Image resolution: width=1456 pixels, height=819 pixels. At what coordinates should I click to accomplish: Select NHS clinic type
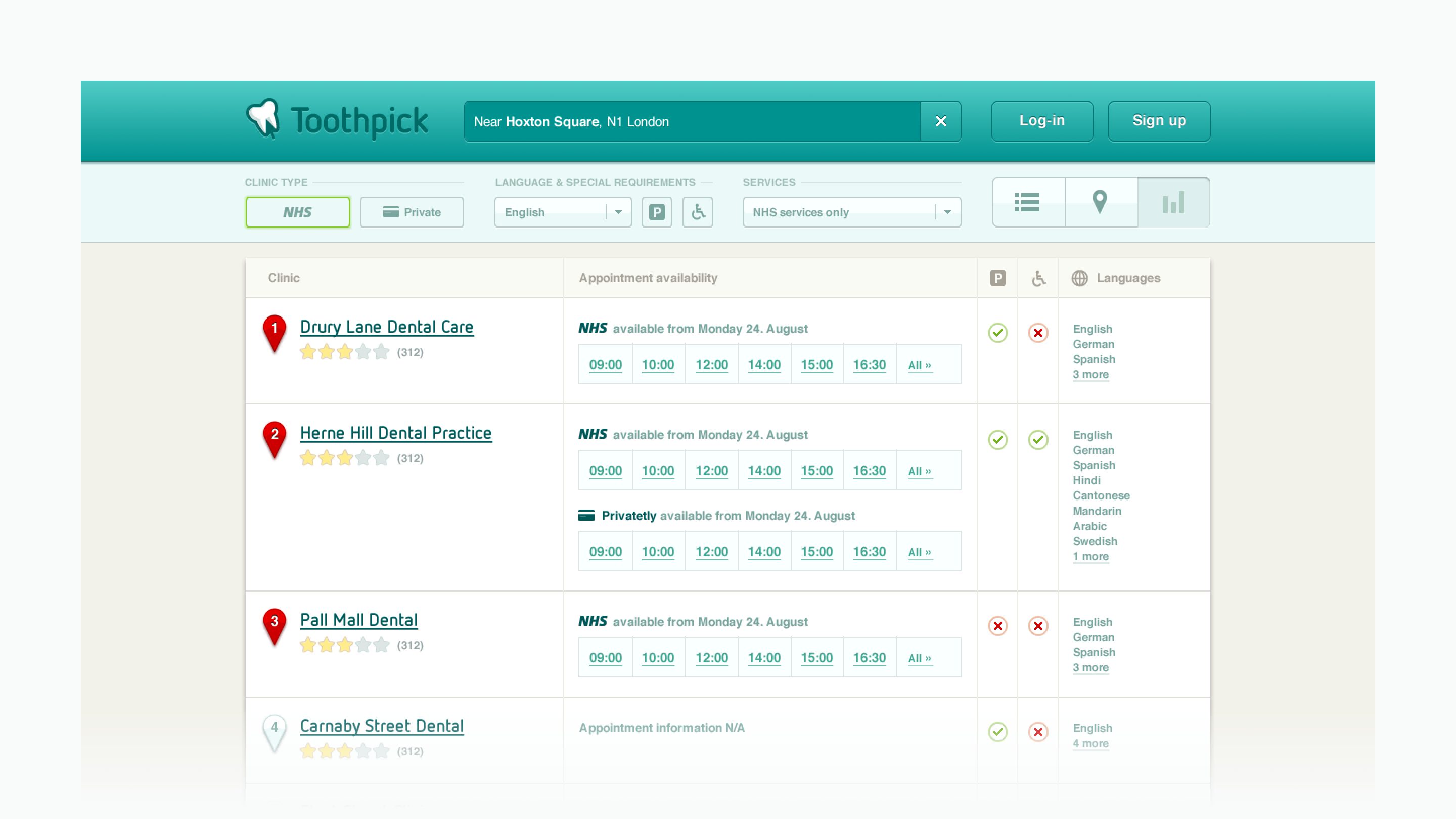click(297, 212)
